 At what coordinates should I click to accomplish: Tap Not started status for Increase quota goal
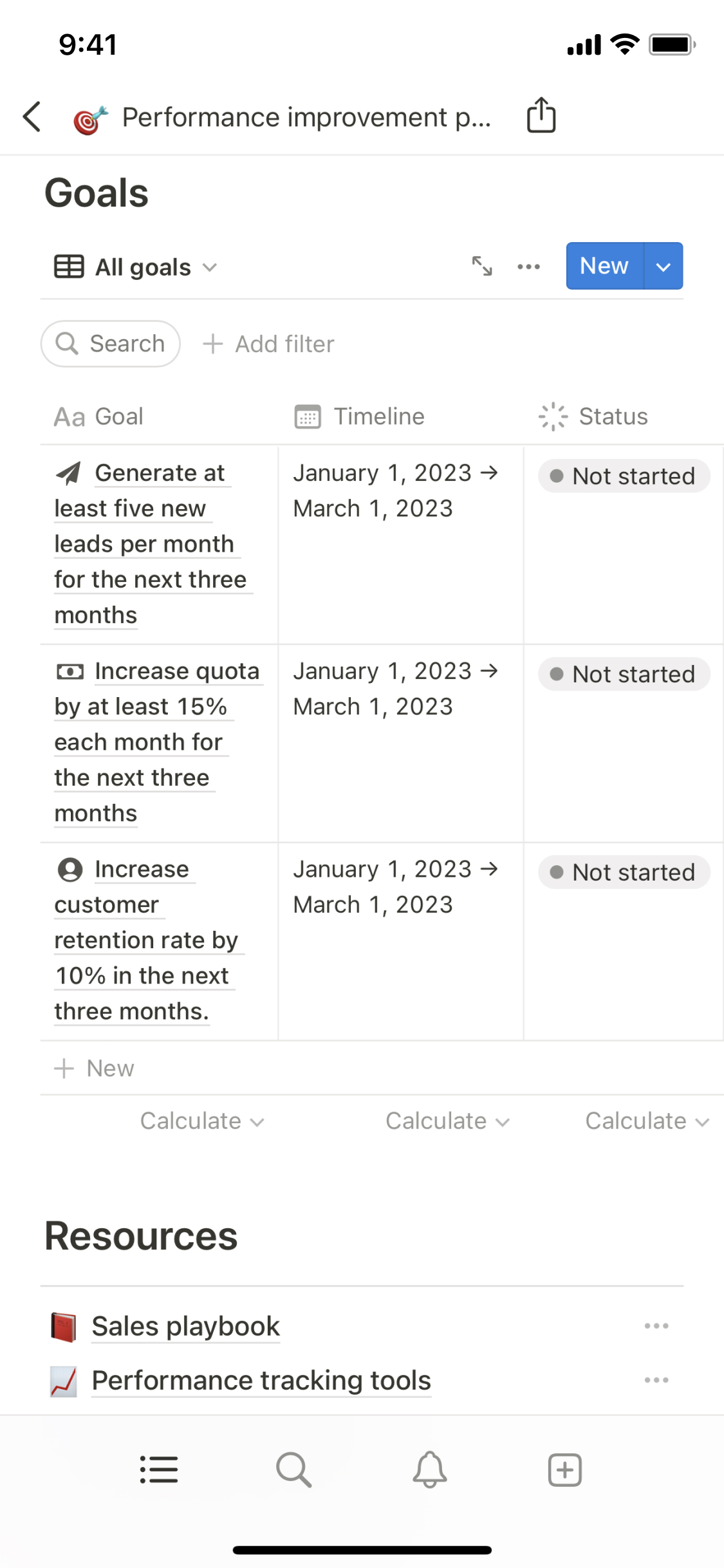[x=624, y=674]
